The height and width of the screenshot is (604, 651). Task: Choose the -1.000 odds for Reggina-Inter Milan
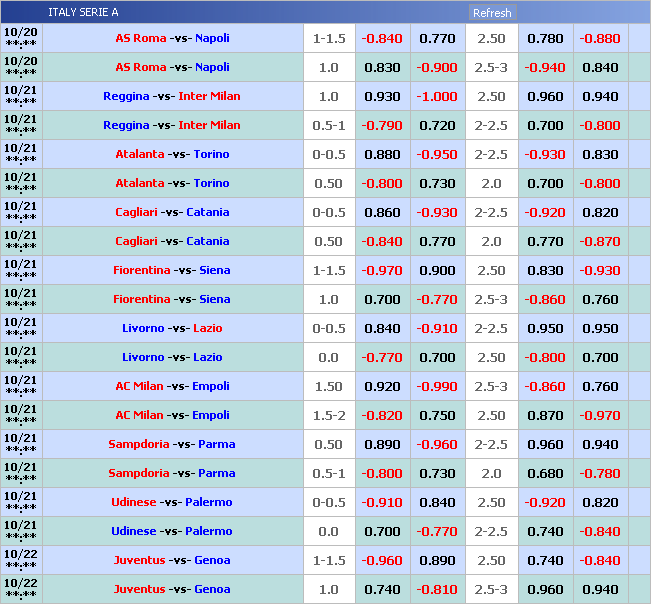(437, 96)
